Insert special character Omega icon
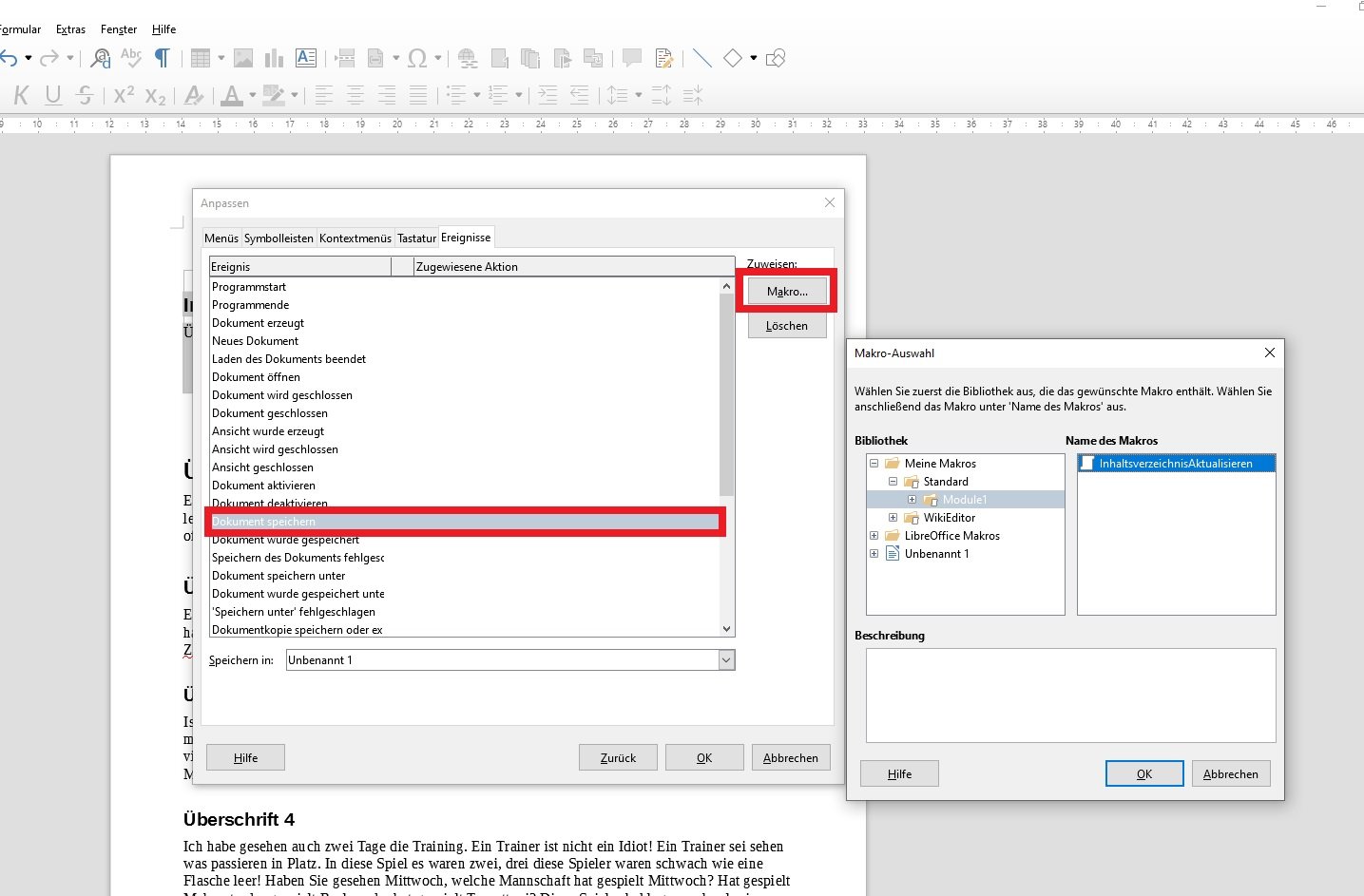Image resolution: width=1364 pixels, height=896 pixels. (416, 59)
